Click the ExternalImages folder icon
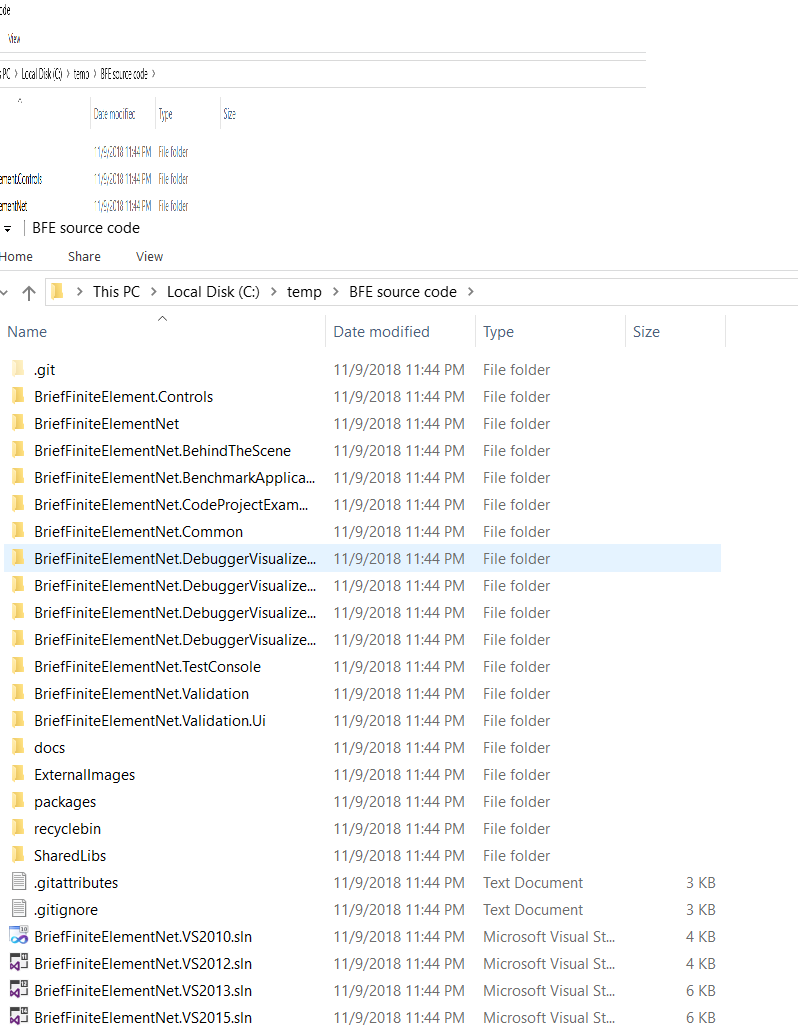The height and width of the screenshot is (1034, 798). 18,774
